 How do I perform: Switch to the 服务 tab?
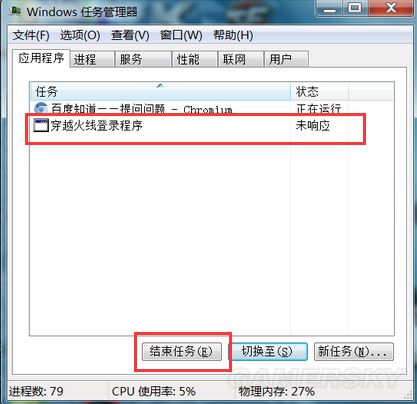pos(143,59)
